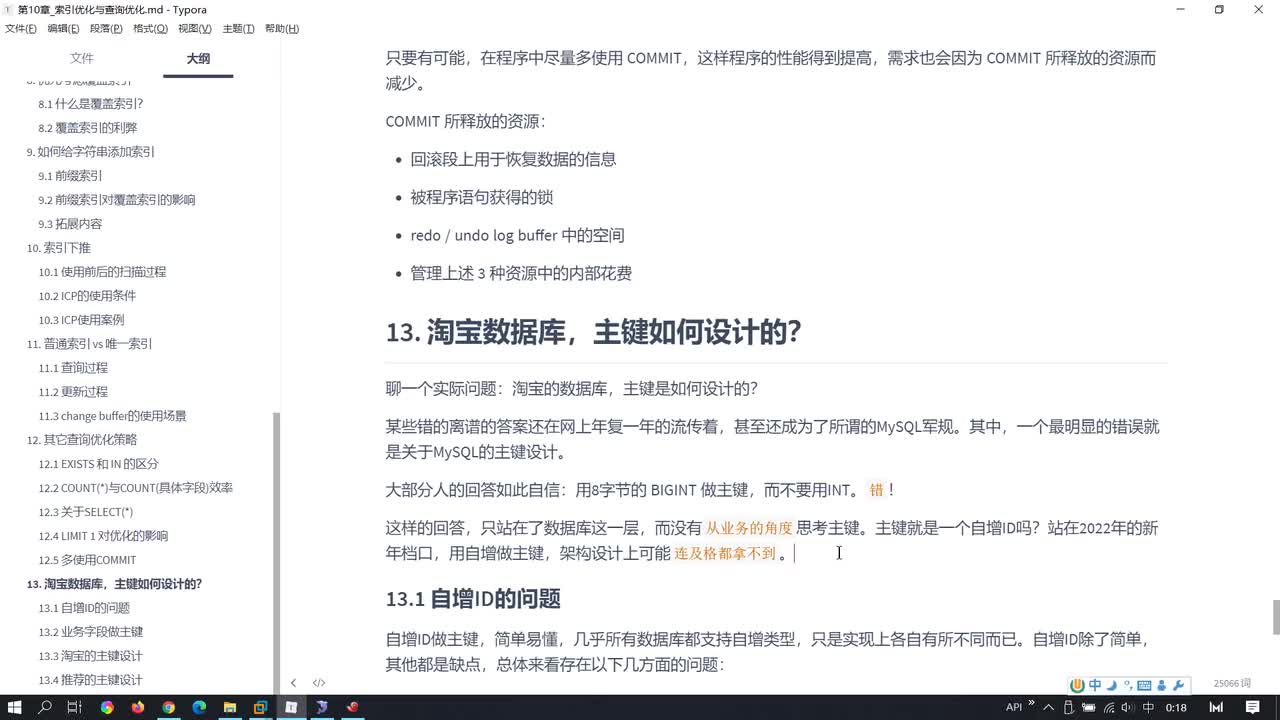Jump to outline item 13.4 推荐的主键设计
The height and width of the screenshot is (720, 1280).
pyautogui.click(x=91, y=680)
